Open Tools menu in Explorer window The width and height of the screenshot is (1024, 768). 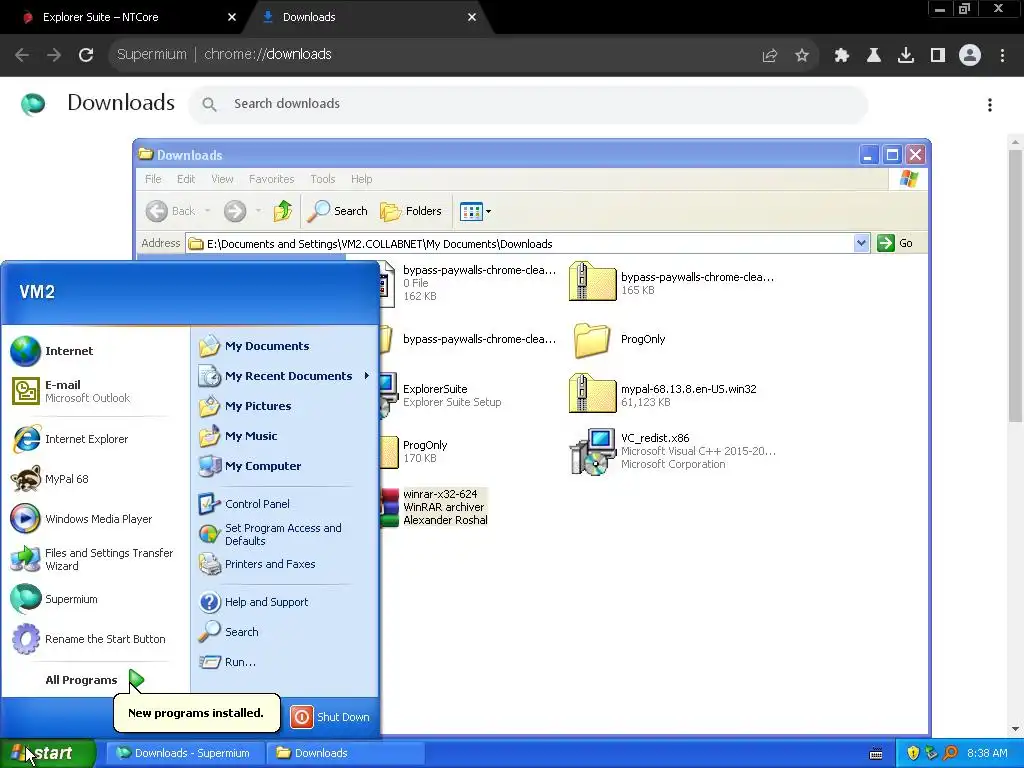pos(323,179)
